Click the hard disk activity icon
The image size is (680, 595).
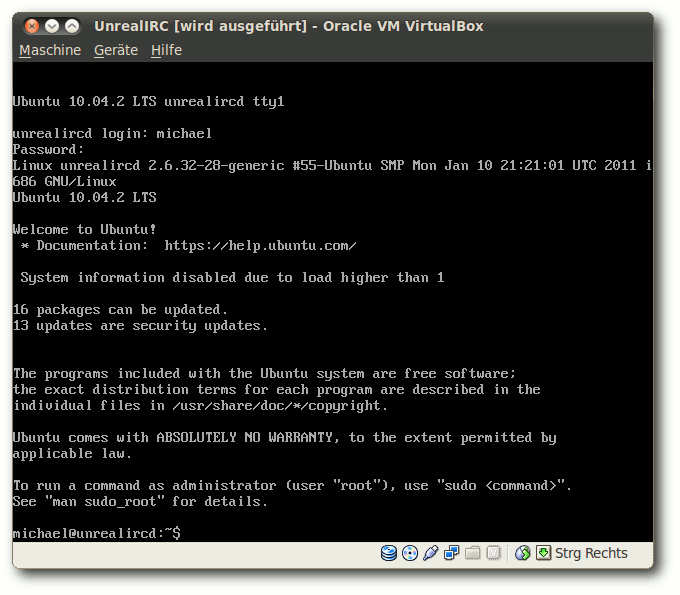[x=389, y=553]
